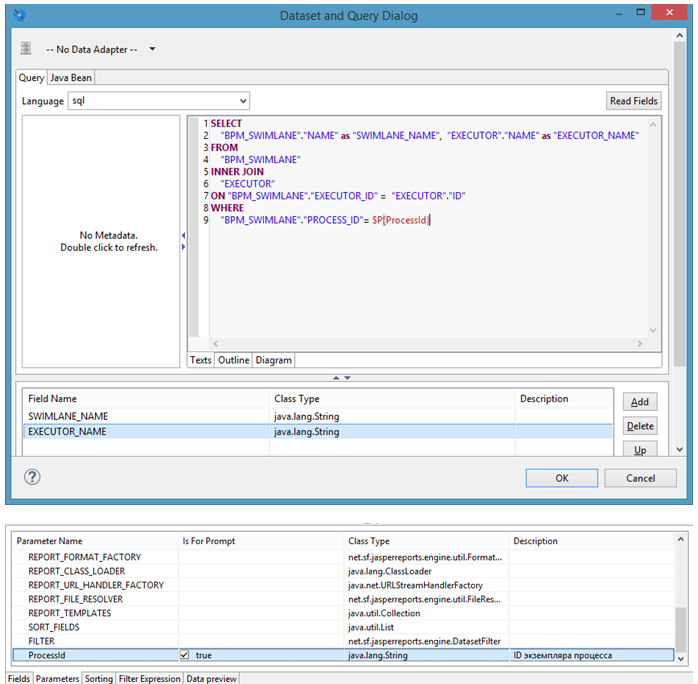Toggle the ProcessId Is For Prompt checkbox

click(185, 655)
